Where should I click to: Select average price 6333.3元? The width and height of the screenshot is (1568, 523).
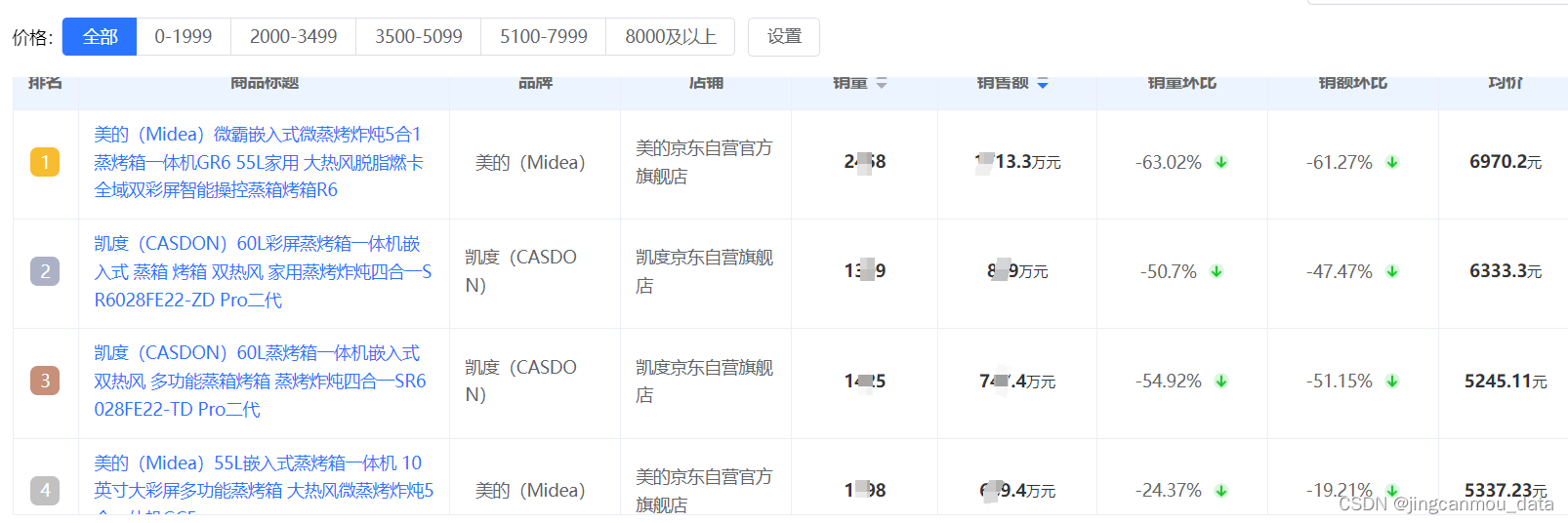1506,271
